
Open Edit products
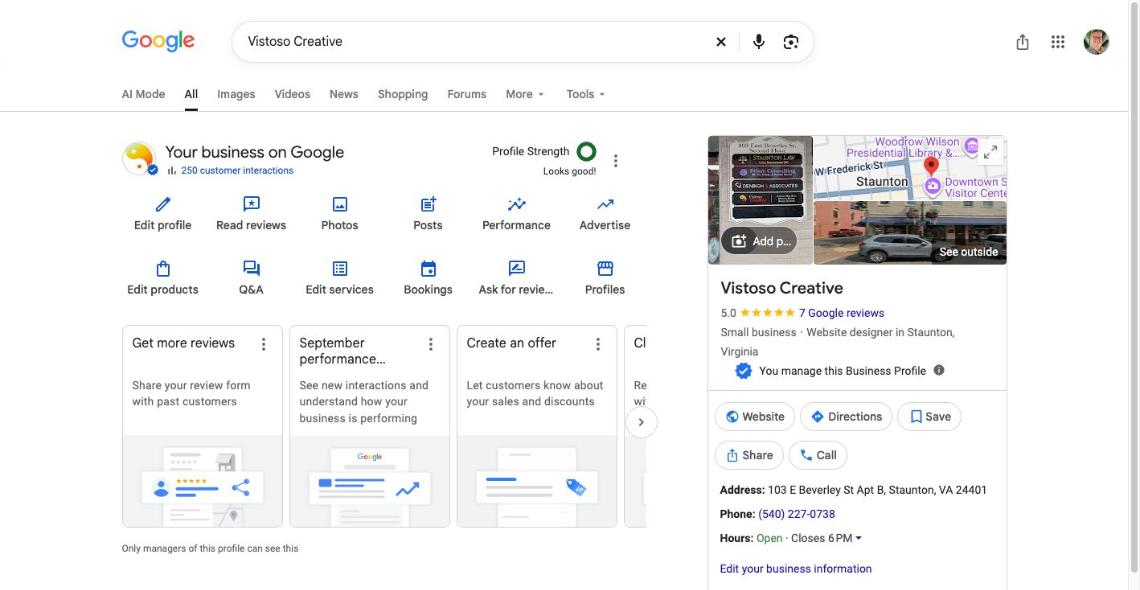pos(163,278)
